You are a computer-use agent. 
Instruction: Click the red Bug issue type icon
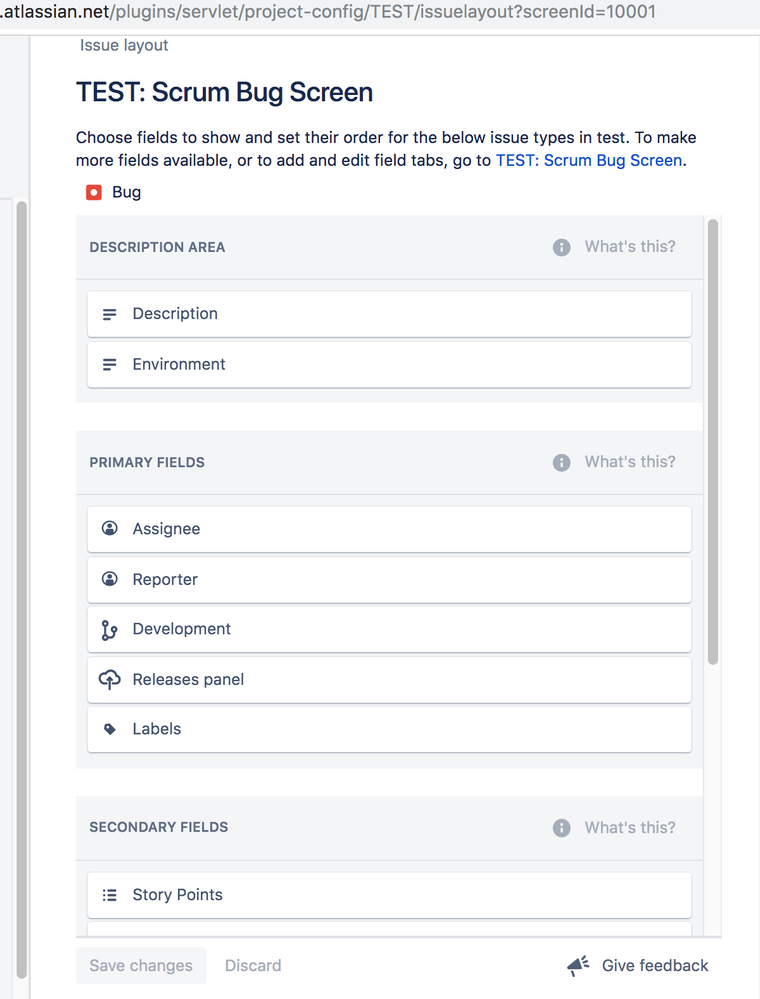[94, 192]
